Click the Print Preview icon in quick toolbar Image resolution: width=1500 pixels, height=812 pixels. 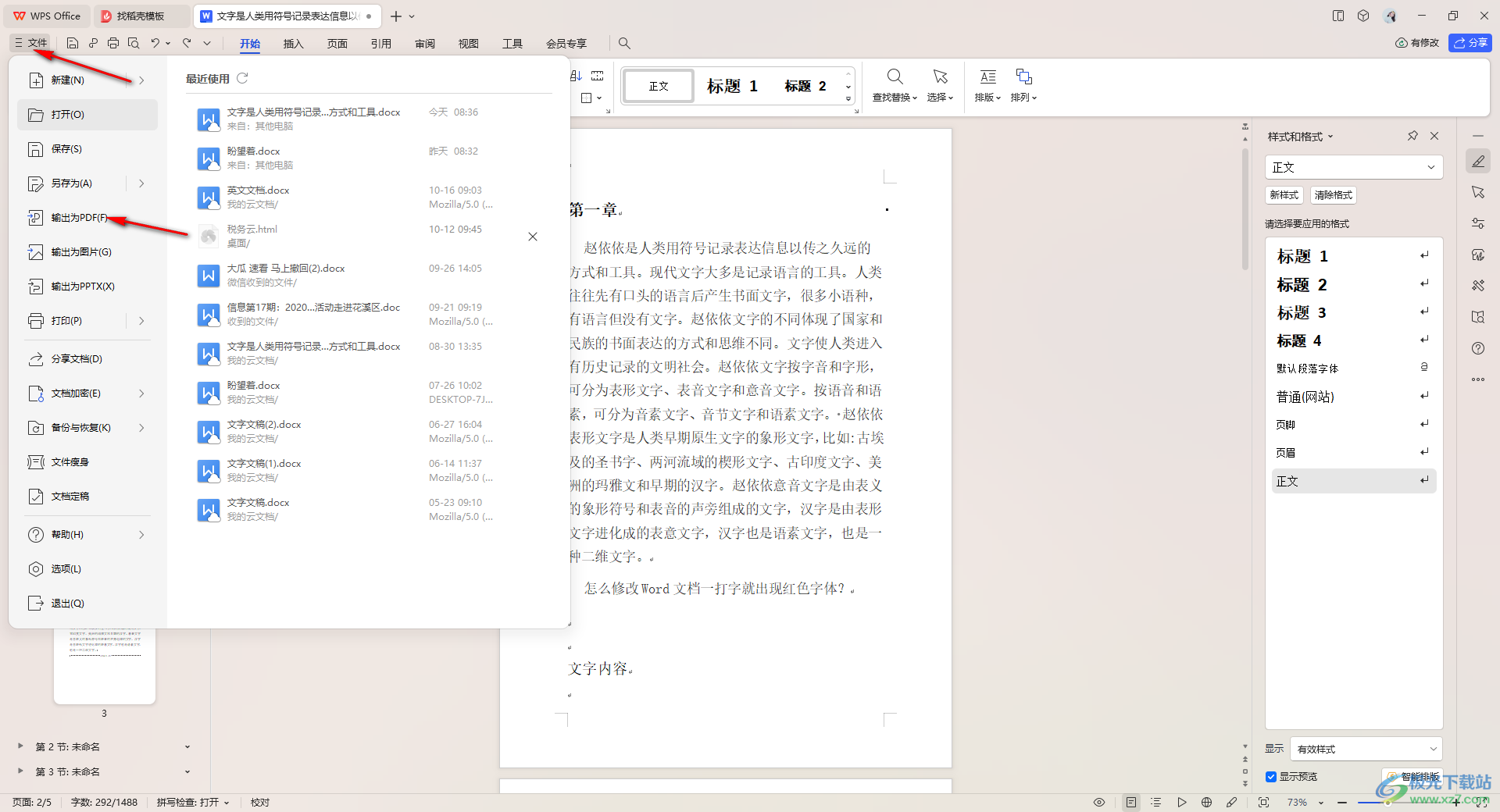pos(134,44)
